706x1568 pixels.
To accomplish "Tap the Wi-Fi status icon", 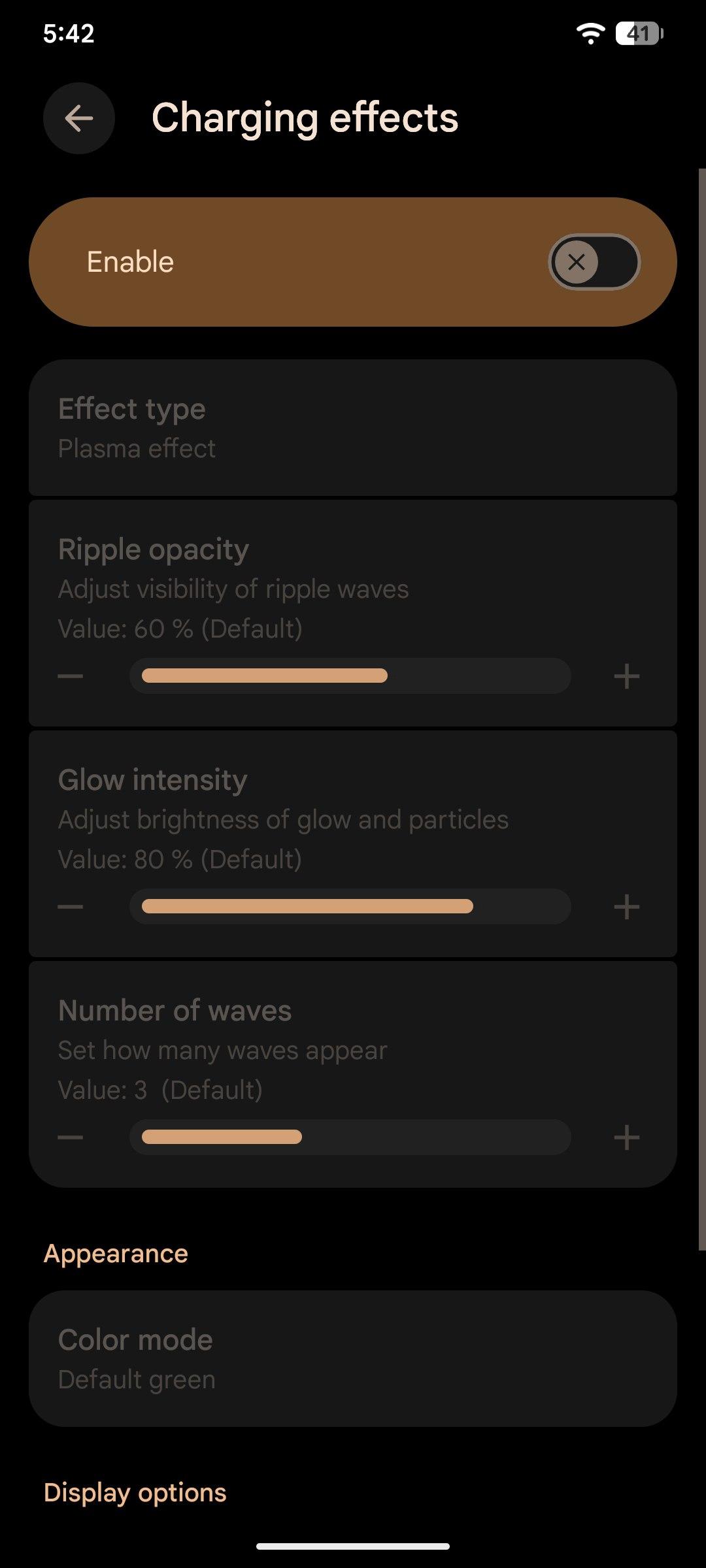I will 590,33.
